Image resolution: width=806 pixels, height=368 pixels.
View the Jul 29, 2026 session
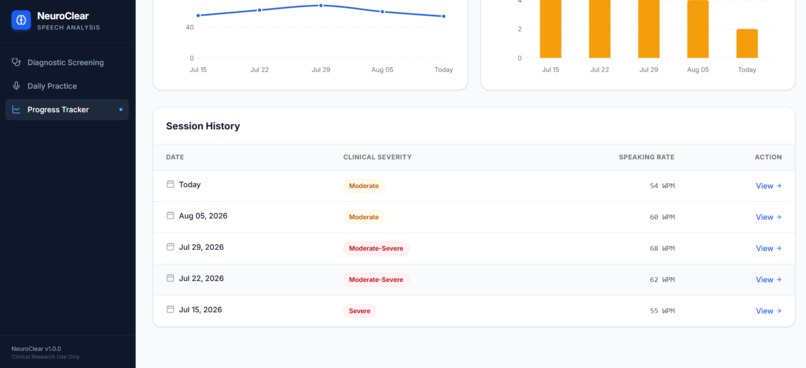[x=768, y=248]
